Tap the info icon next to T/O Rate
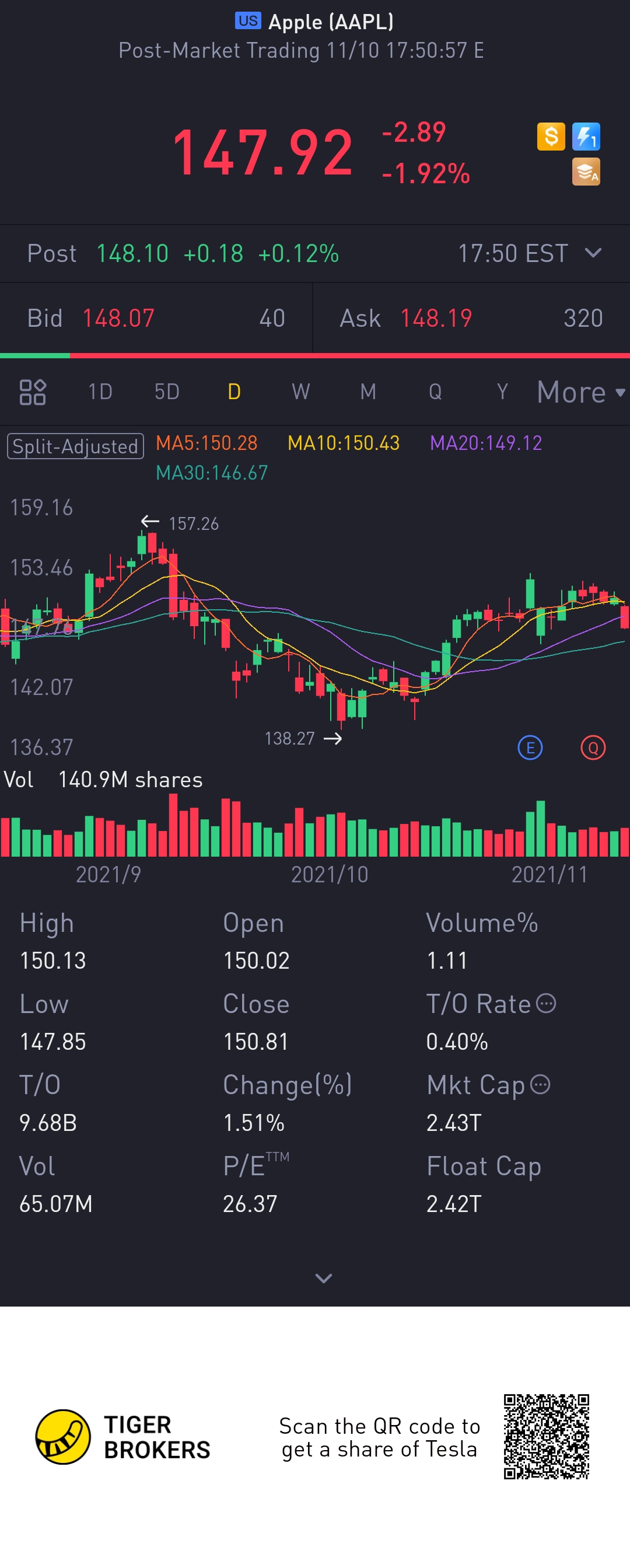The width and height of the screenshot is (630, 1568). click(546, 1003)
